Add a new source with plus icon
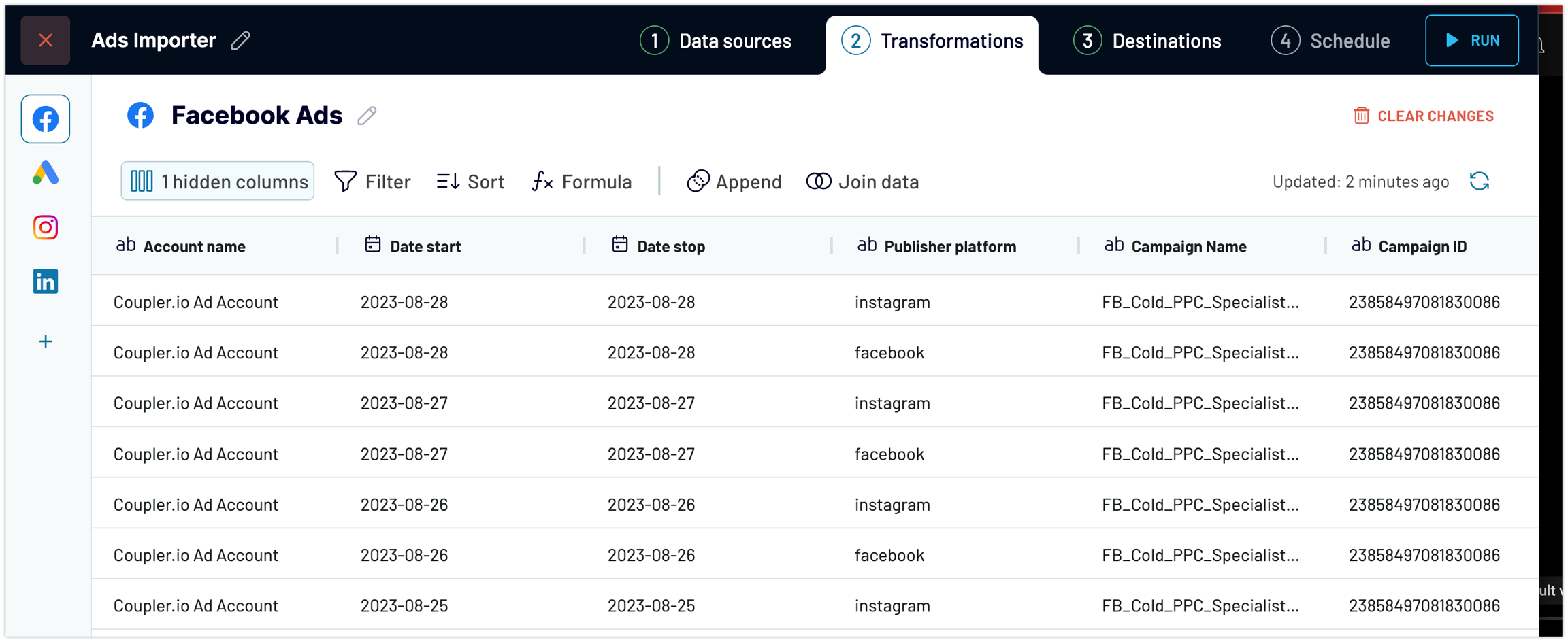 45,341
